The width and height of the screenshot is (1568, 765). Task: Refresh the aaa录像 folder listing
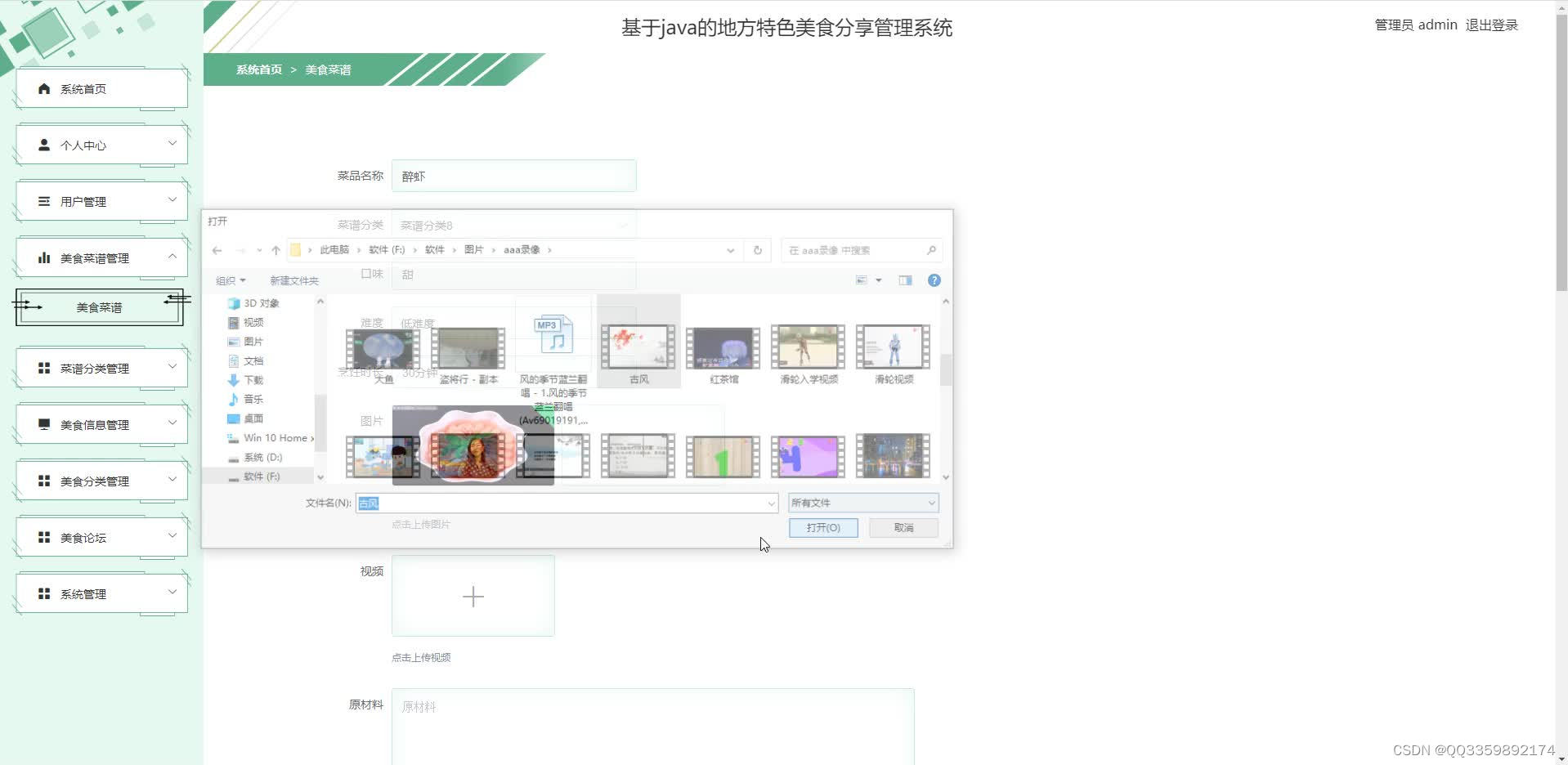click(758, 250)
